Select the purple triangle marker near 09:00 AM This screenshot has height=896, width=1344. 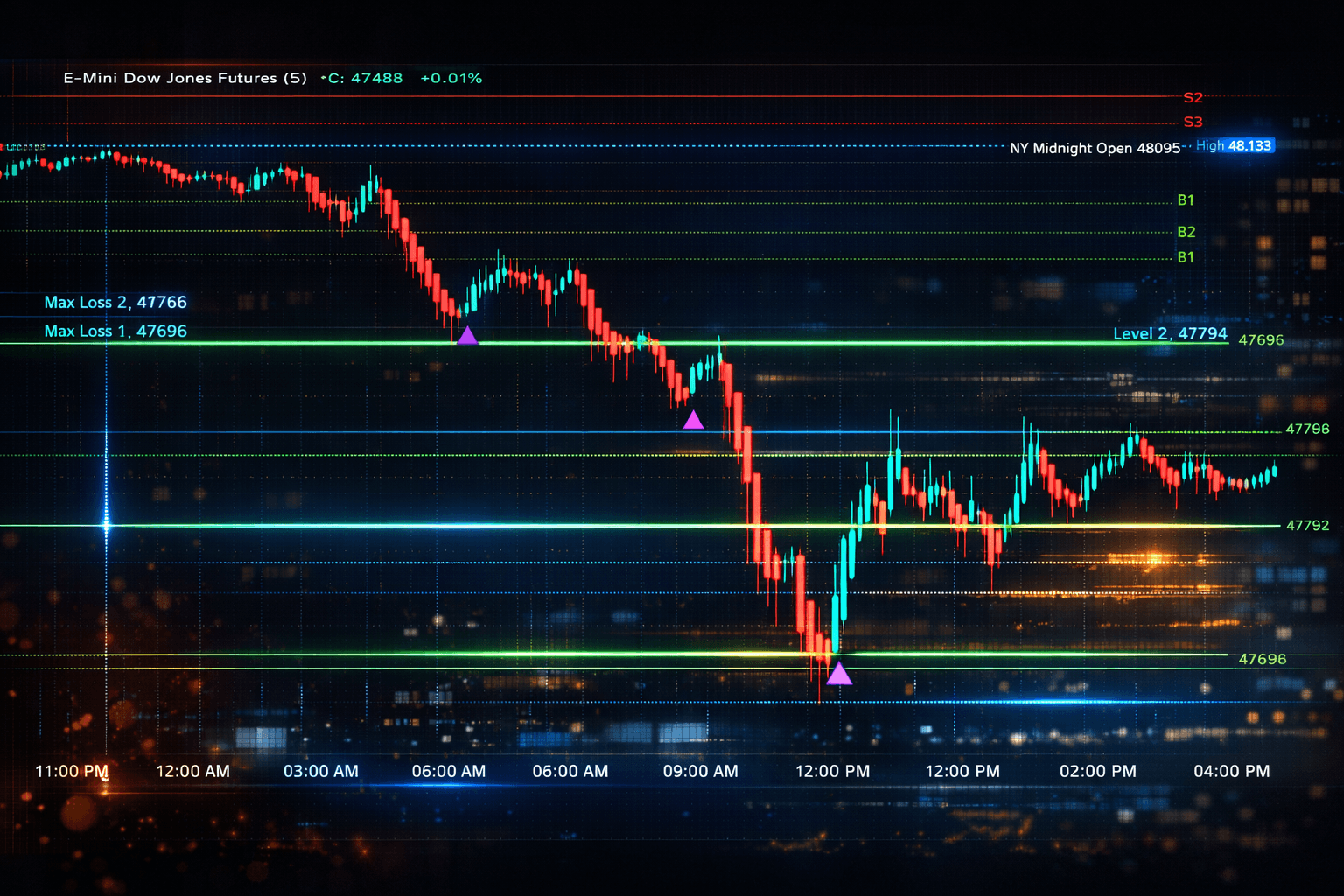694,420
